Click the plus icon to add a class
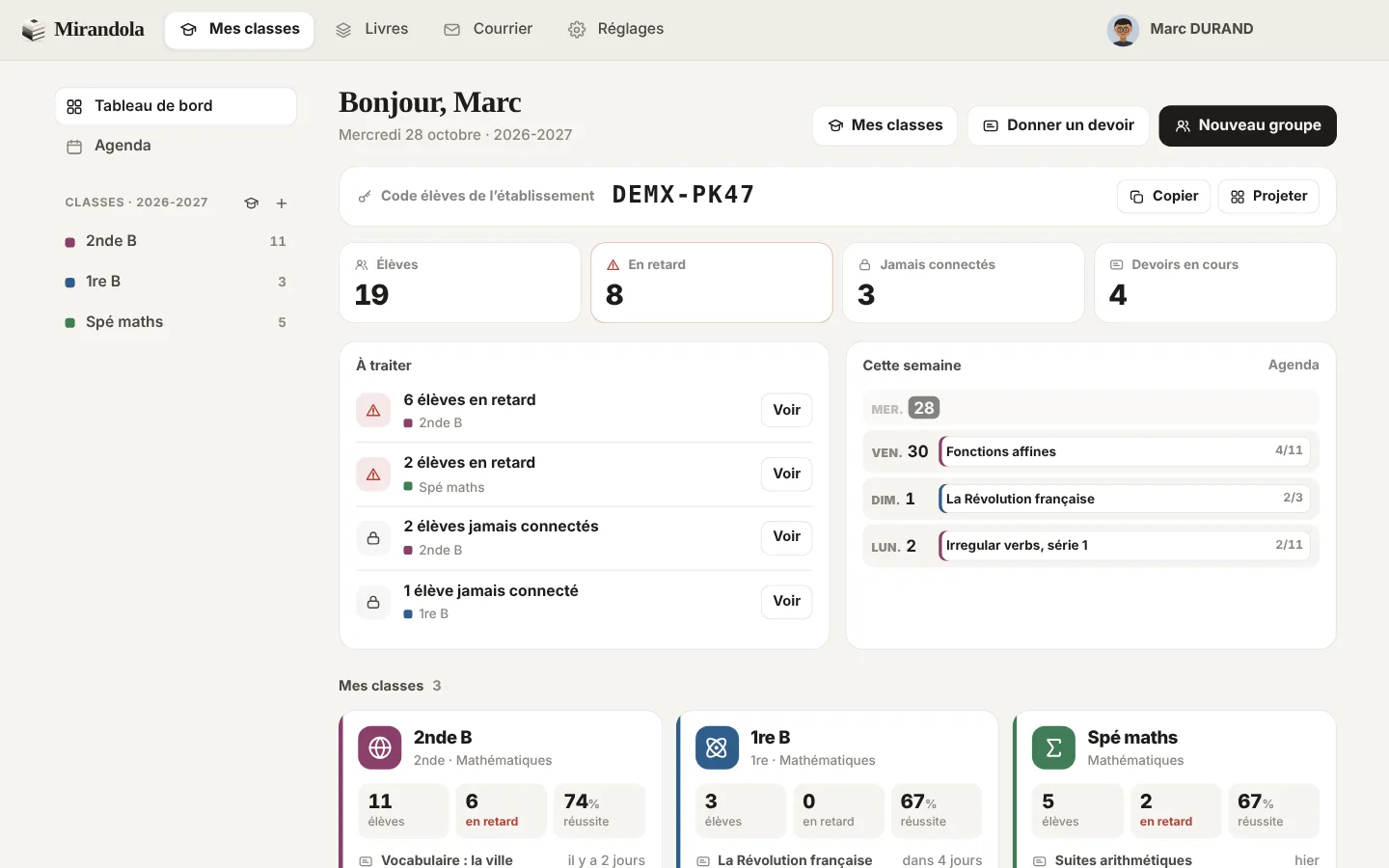The image size is (1389, 868). point(282,203)
